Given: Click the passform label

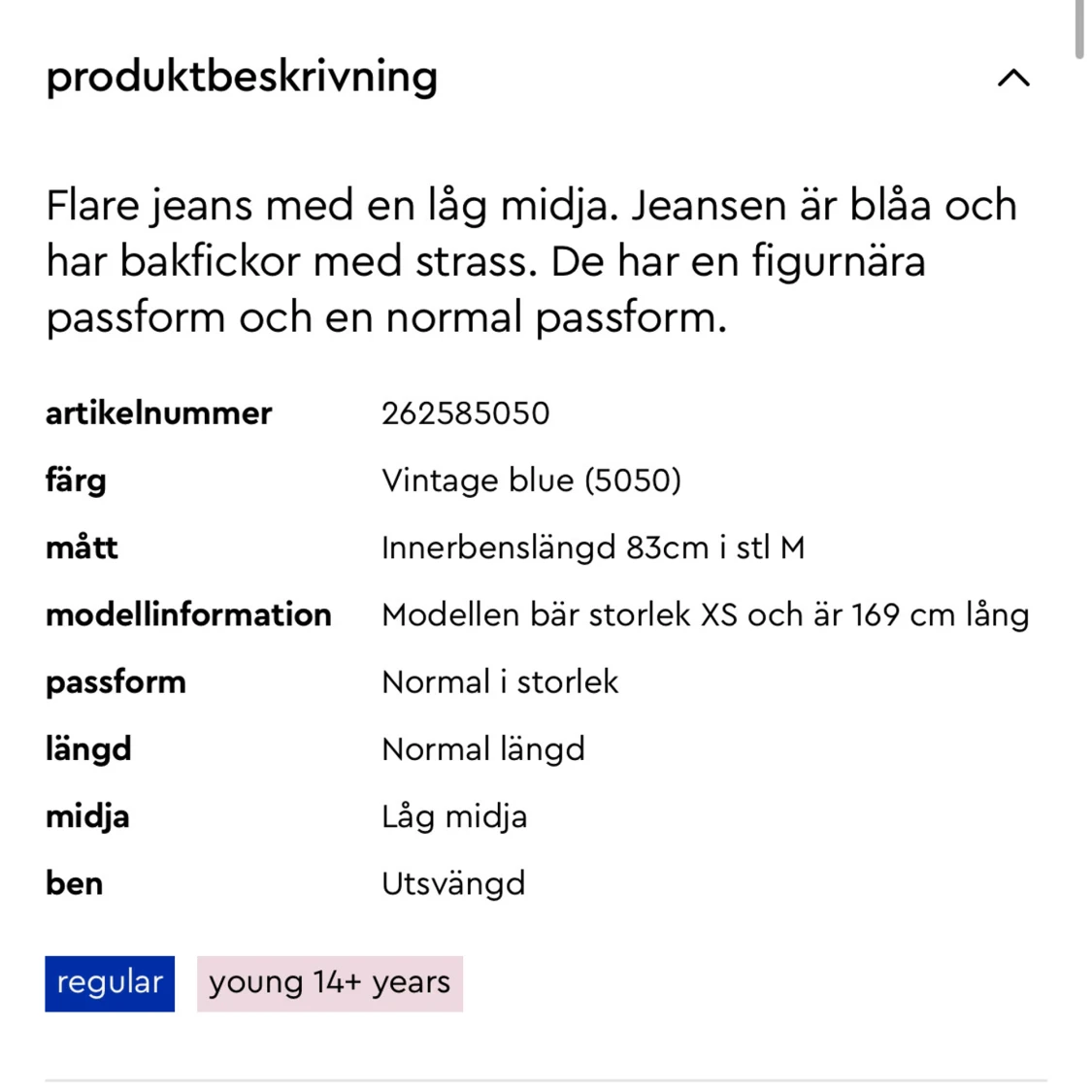Looking at the screenshot, I should [x=116, y=683].
